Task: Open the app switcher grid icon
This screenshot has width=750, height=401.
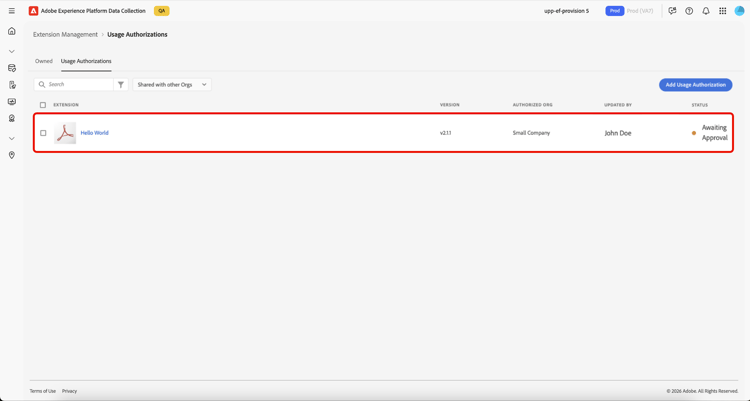Action: [722, 11]
